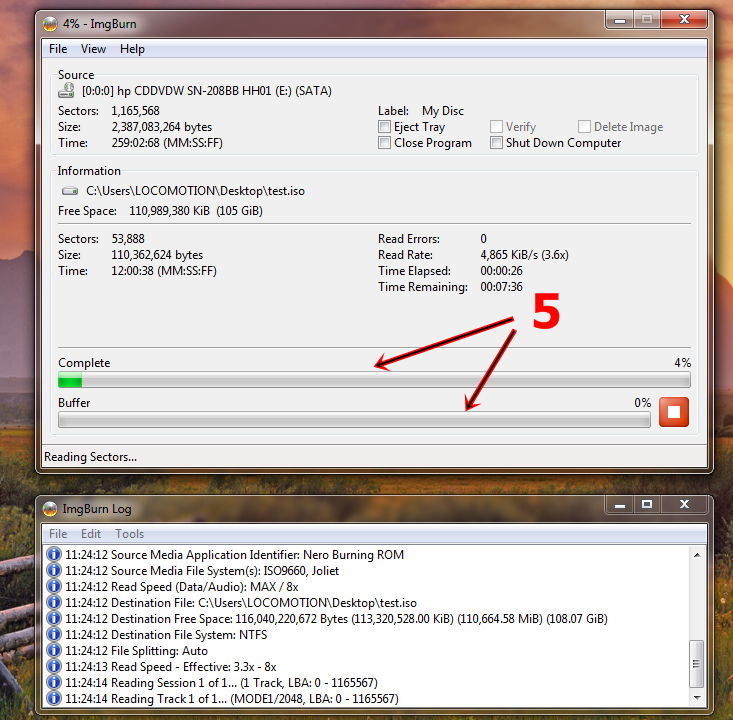
Task: Open the Help menu in ImgBurn
Action: point(132,49)
